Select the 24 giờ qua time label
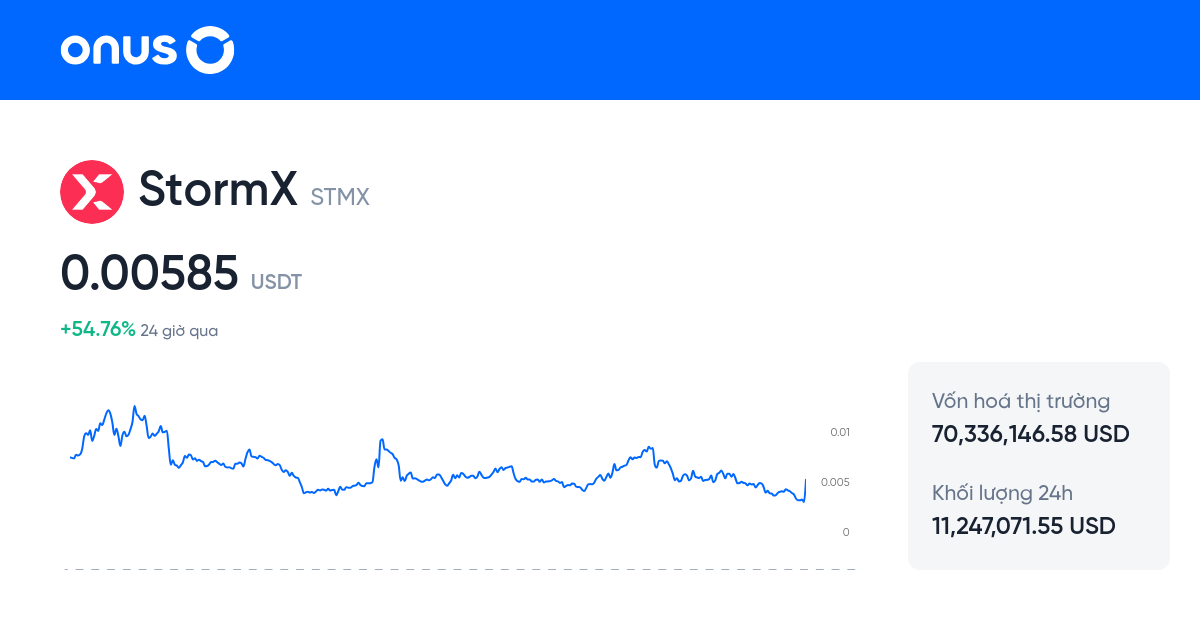The image size is (1200, 630). (179, 330)
